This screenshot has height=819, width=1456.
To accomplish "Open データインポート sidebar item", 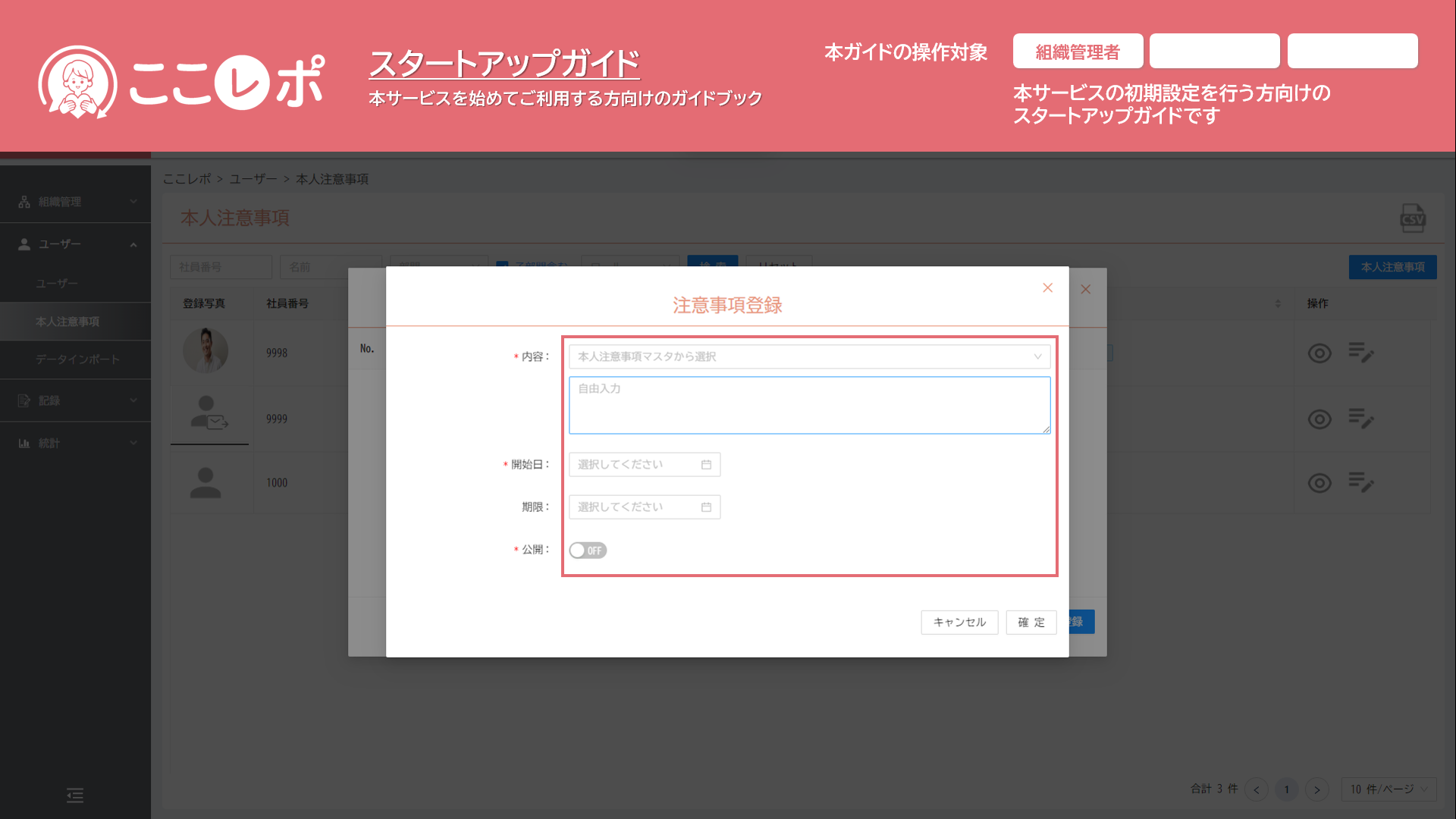I will click(77, 359).
